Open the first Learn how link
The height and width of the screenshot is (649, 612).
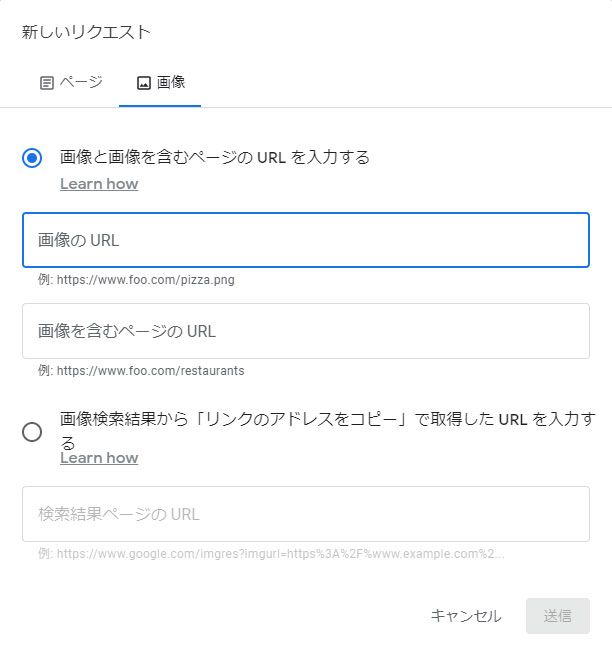[99, 184]
